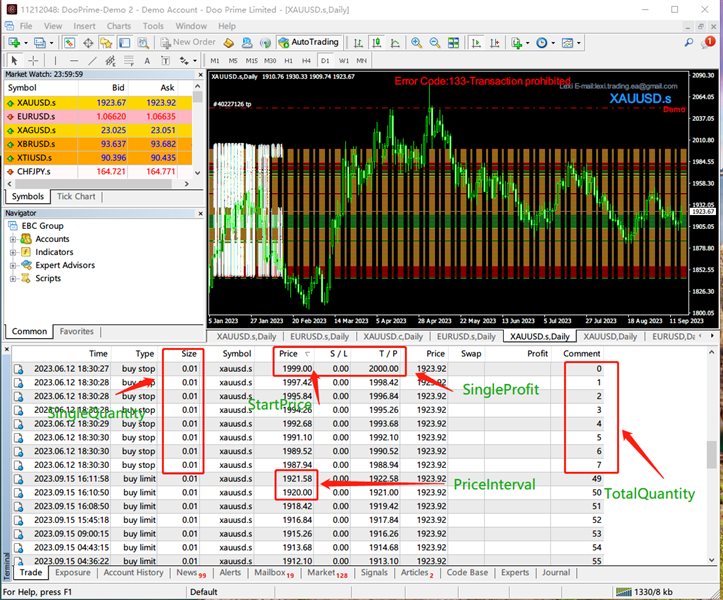Click the MetaQuotes Language Editor icon

(229, 43)
